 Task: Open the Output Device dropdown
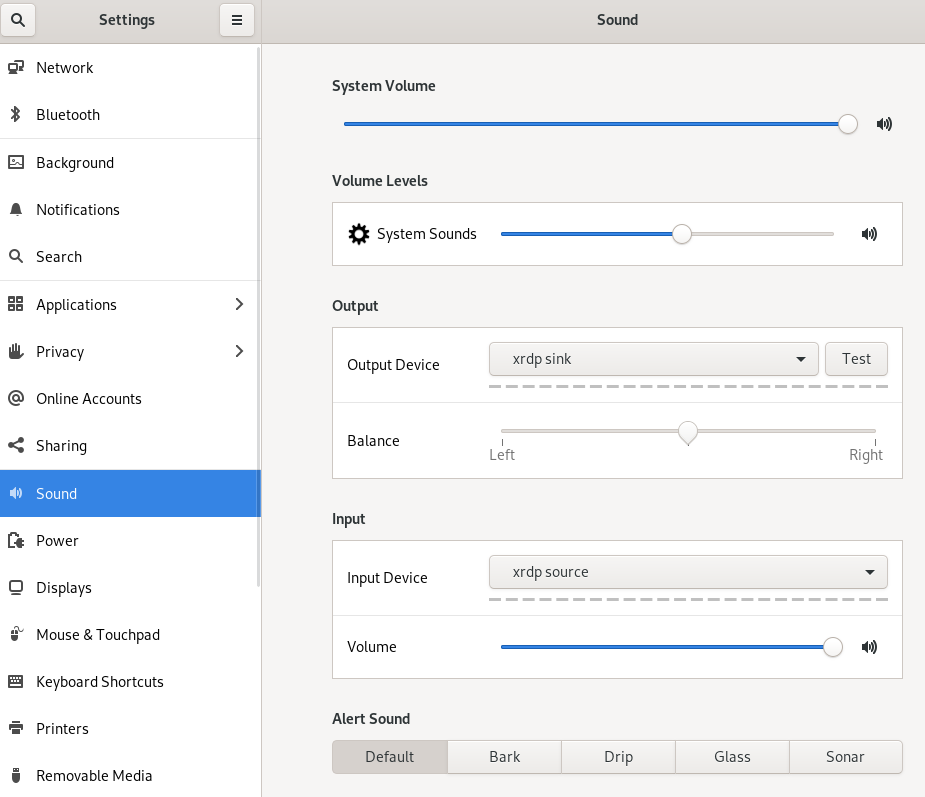(x=653, y=358)
